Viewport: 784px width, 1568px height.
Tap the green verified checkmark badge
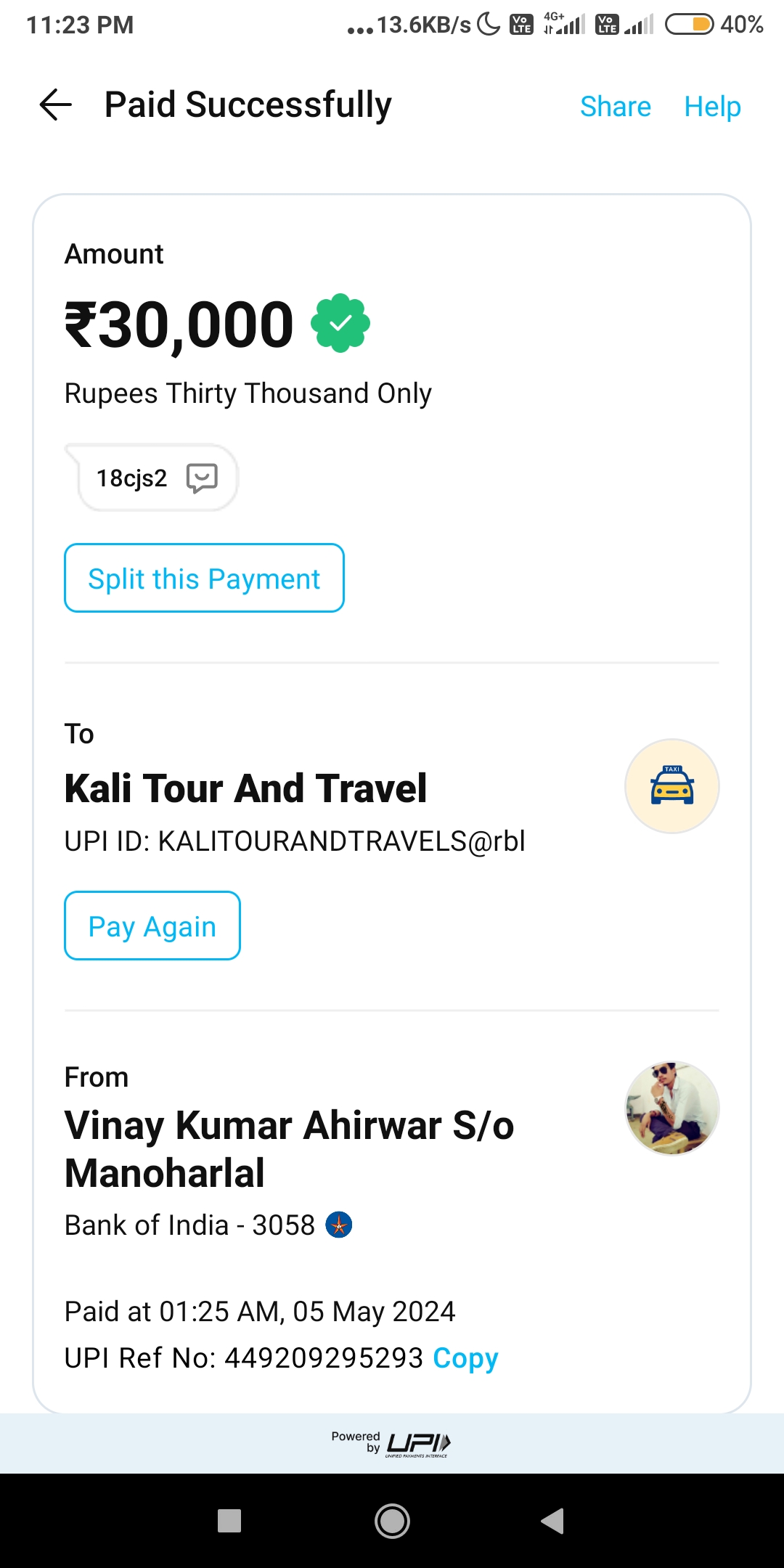340,324
